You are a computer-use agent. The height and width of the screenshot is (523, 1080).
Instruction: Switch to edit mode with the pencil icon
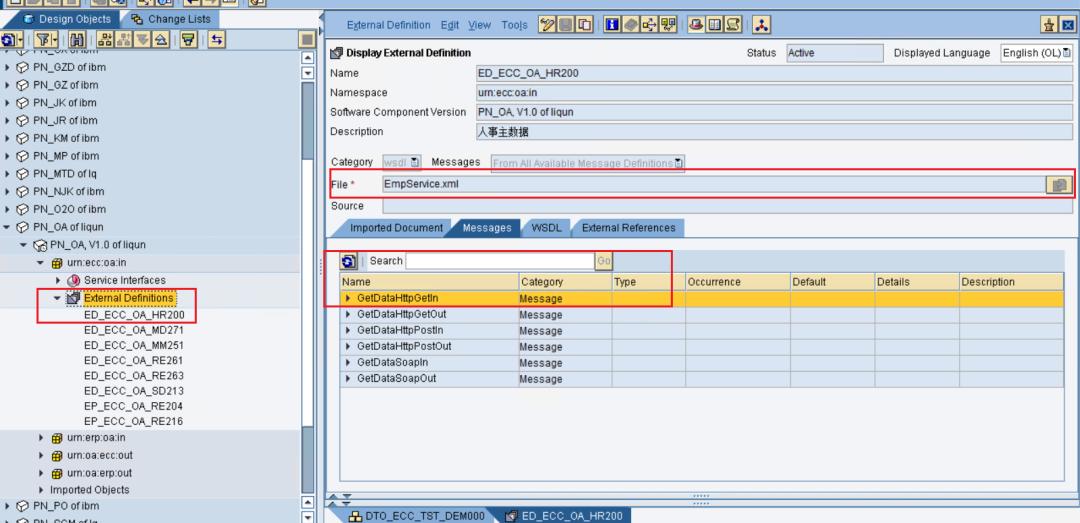[547, 25]
